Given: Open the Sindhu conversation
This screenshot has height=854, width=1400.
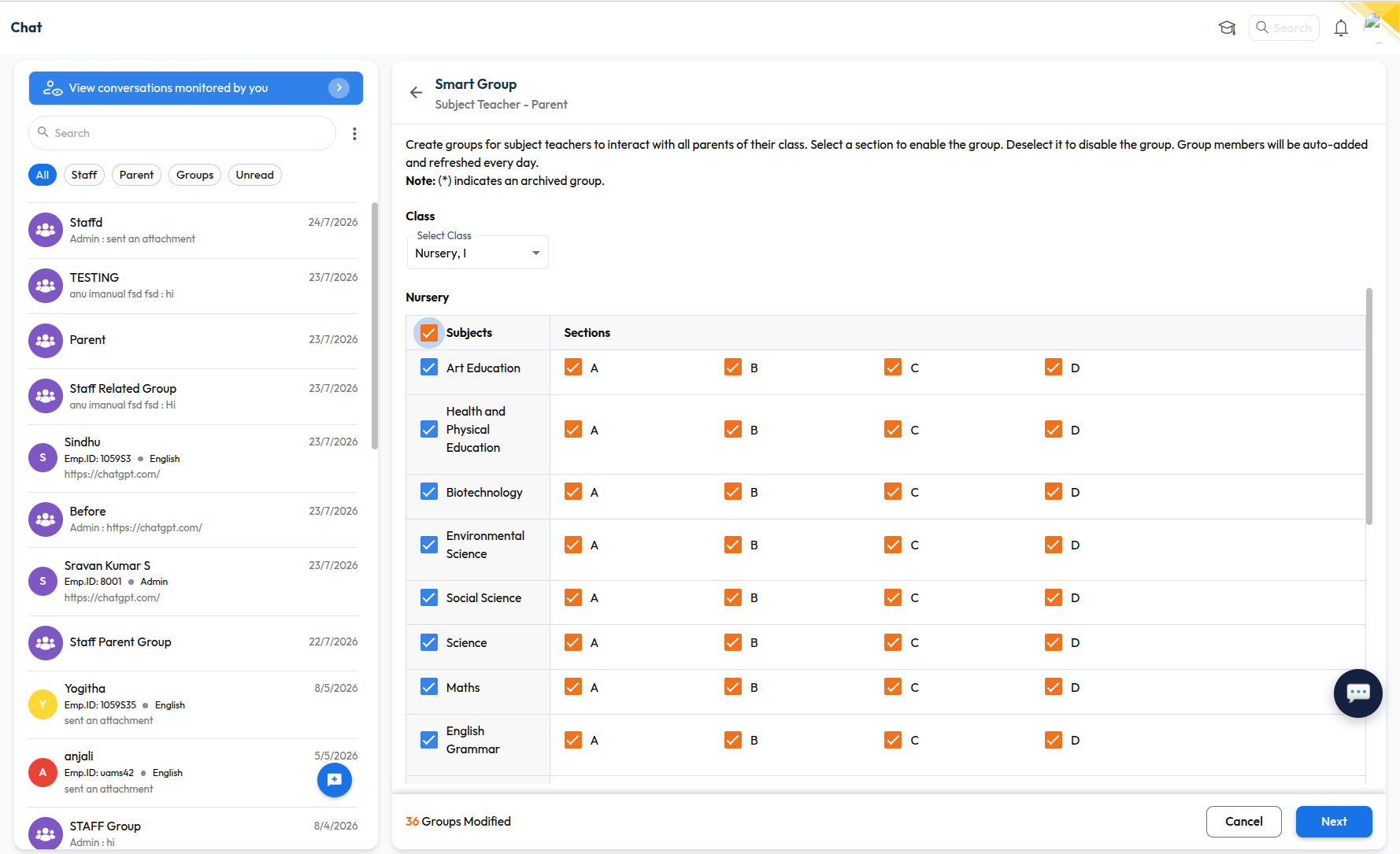Looking at the screenshot, I should (193, 458).
